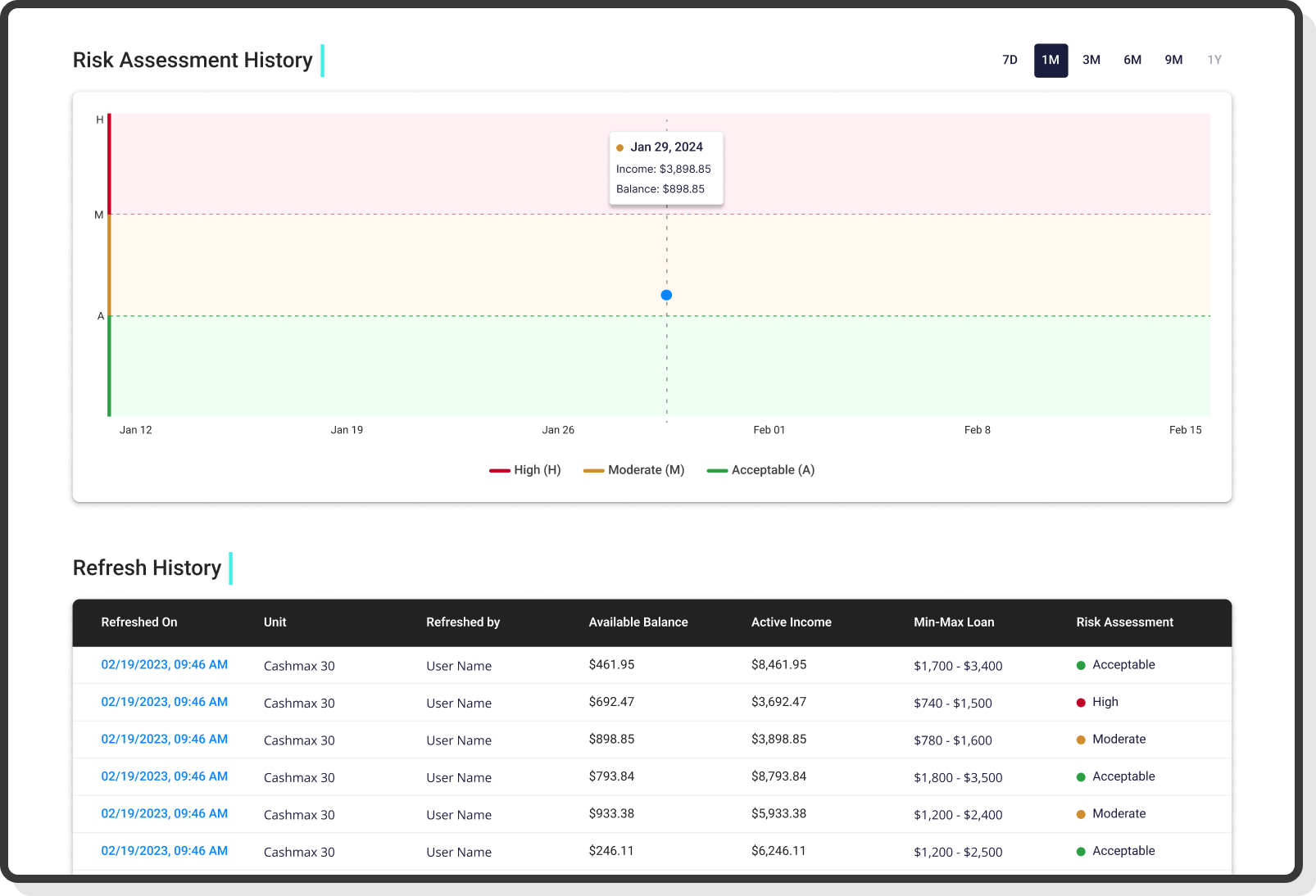
Task: Open the refresh record link in the third row
Action: coord(164,739)
